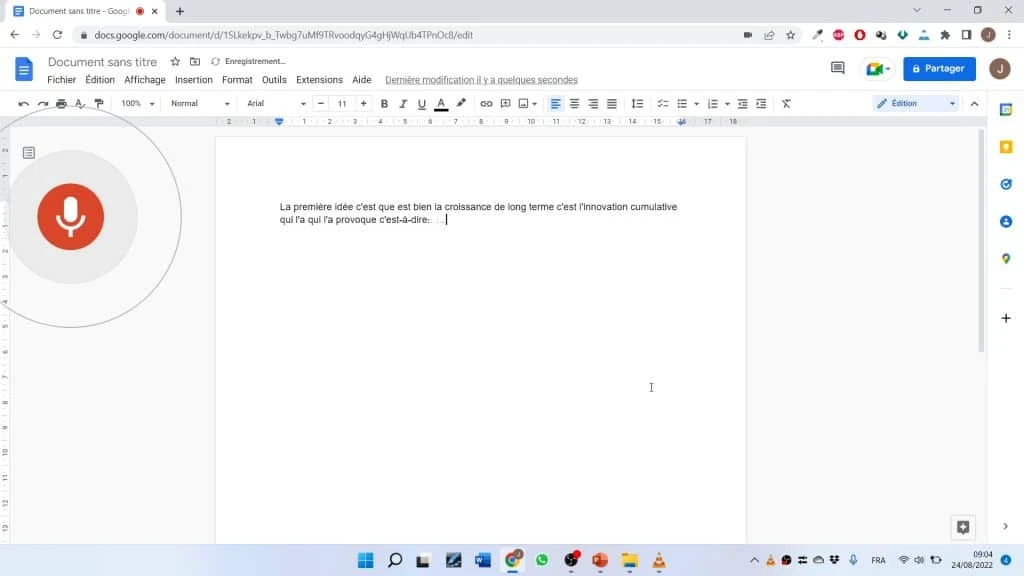
Task: Open Google Tasks in side panel
Action: [x=1006, y=184]
